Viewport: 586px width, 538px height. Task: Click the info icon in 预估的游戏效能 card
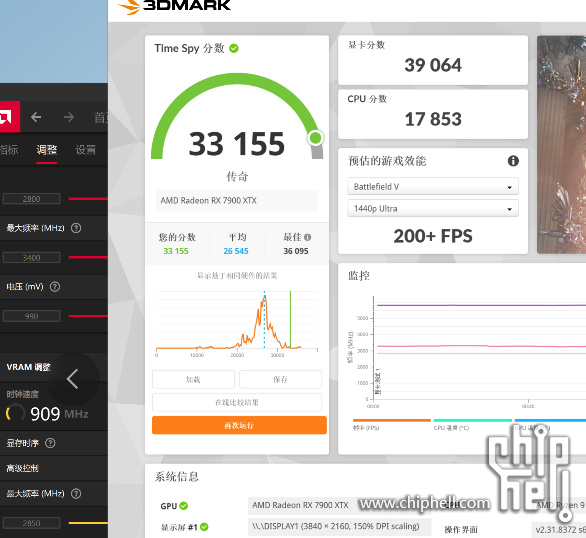point(513,161)
